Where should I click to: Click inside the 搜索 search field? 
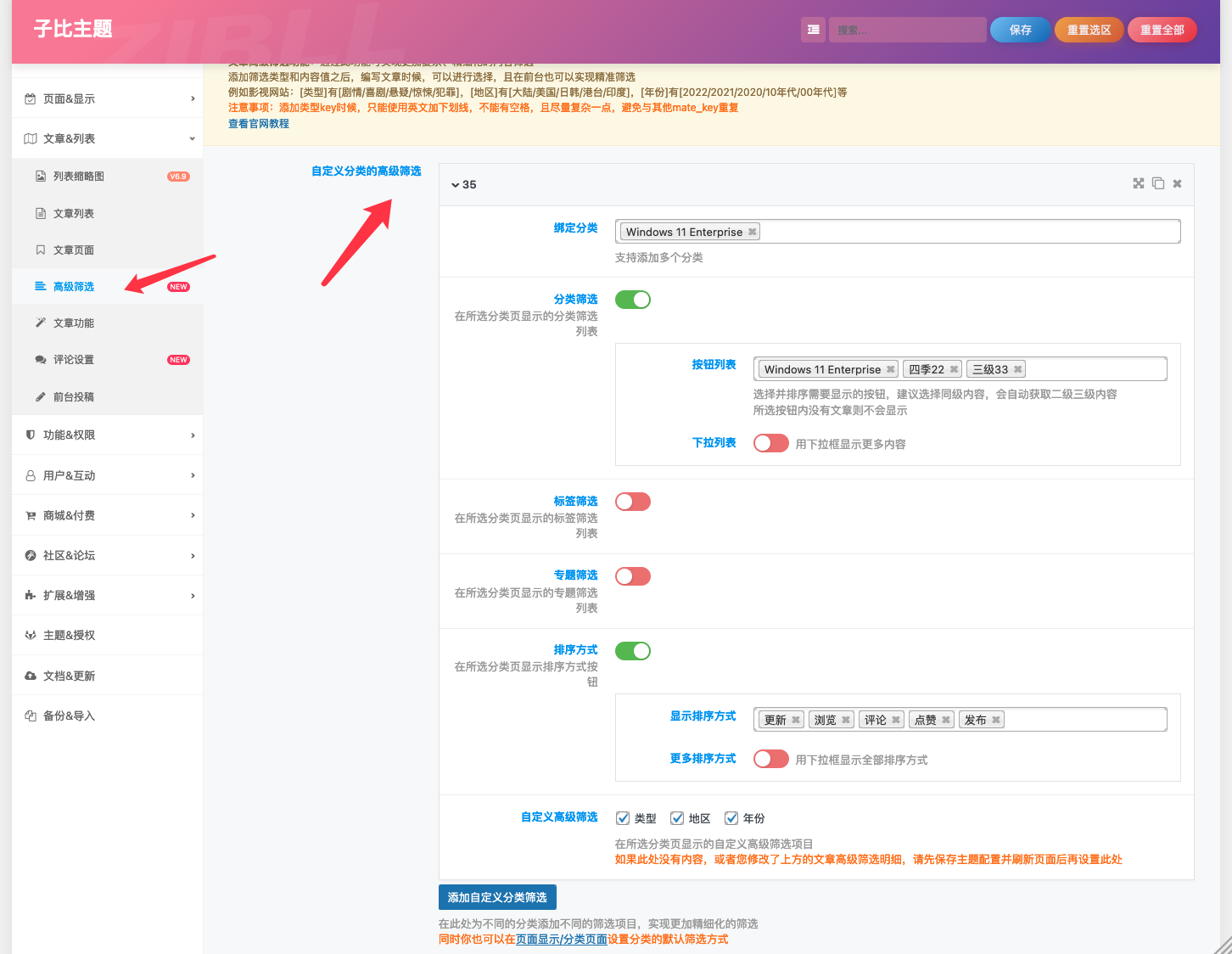coord(907,29)
